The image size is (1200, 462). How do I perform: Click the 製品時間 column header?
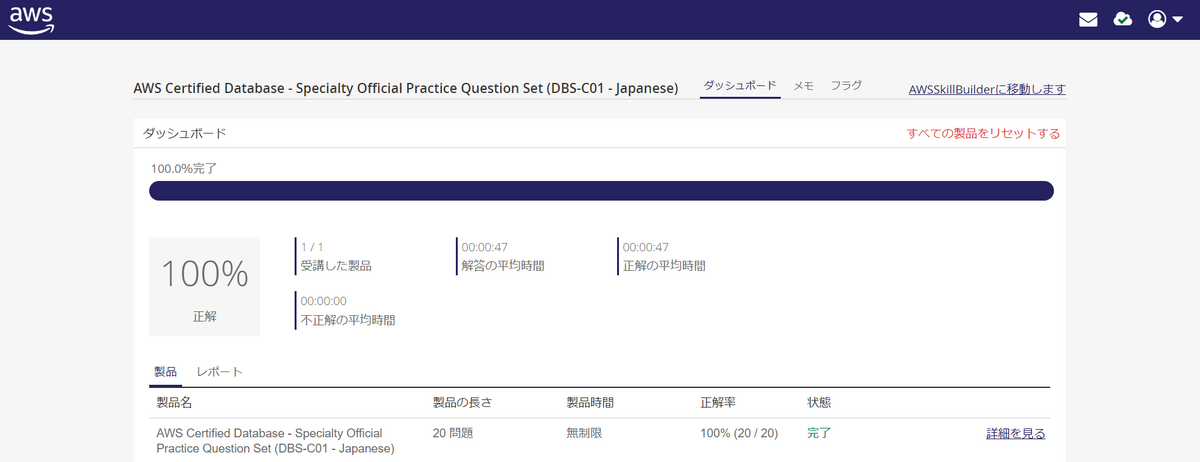click(590, 402)
